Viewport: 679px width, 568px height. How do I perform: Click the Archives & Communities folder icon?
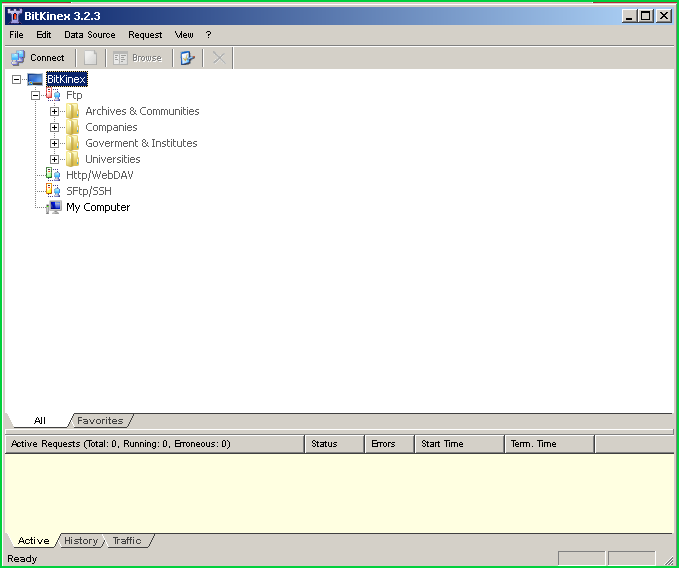tap(72, 111)
